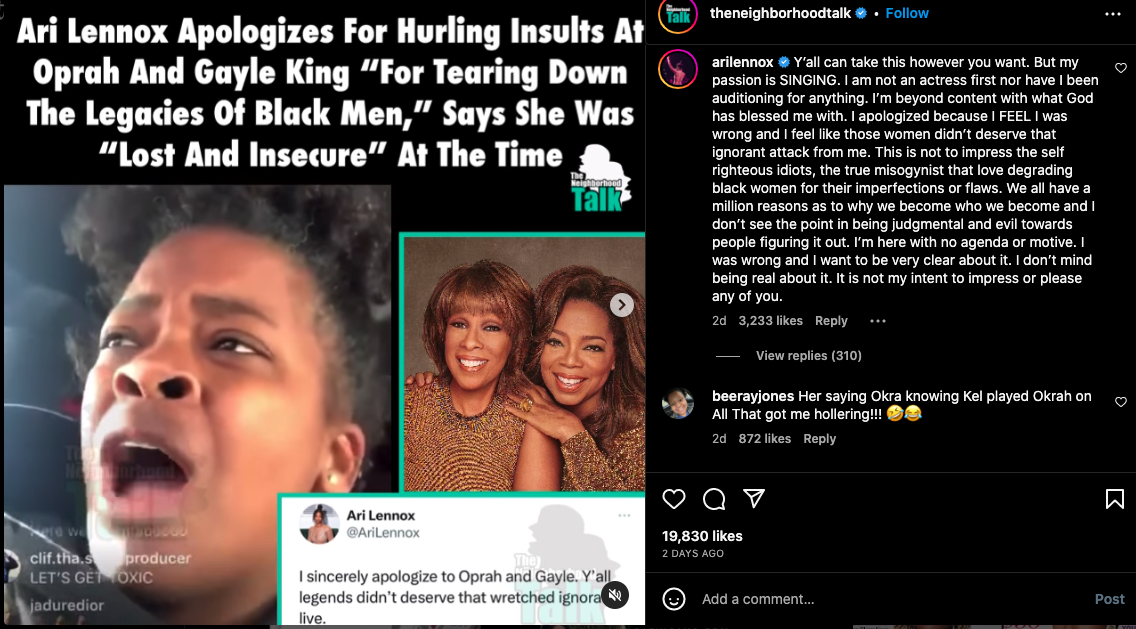Screen dimensions: 1136x629
Task: Open theneighborhoodtalk profile picture
Action: click(x=677, y=15)
